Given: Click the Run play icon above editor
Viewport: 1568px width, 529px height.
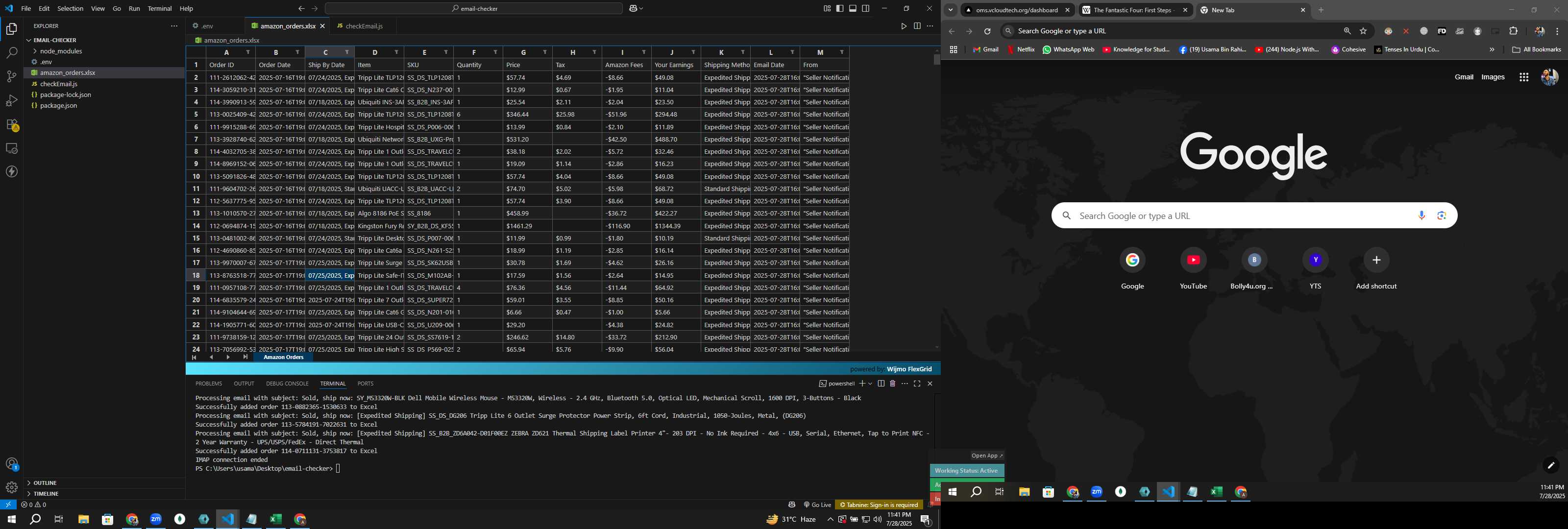Looking at the screenshot, I should (x=903, y=26).
